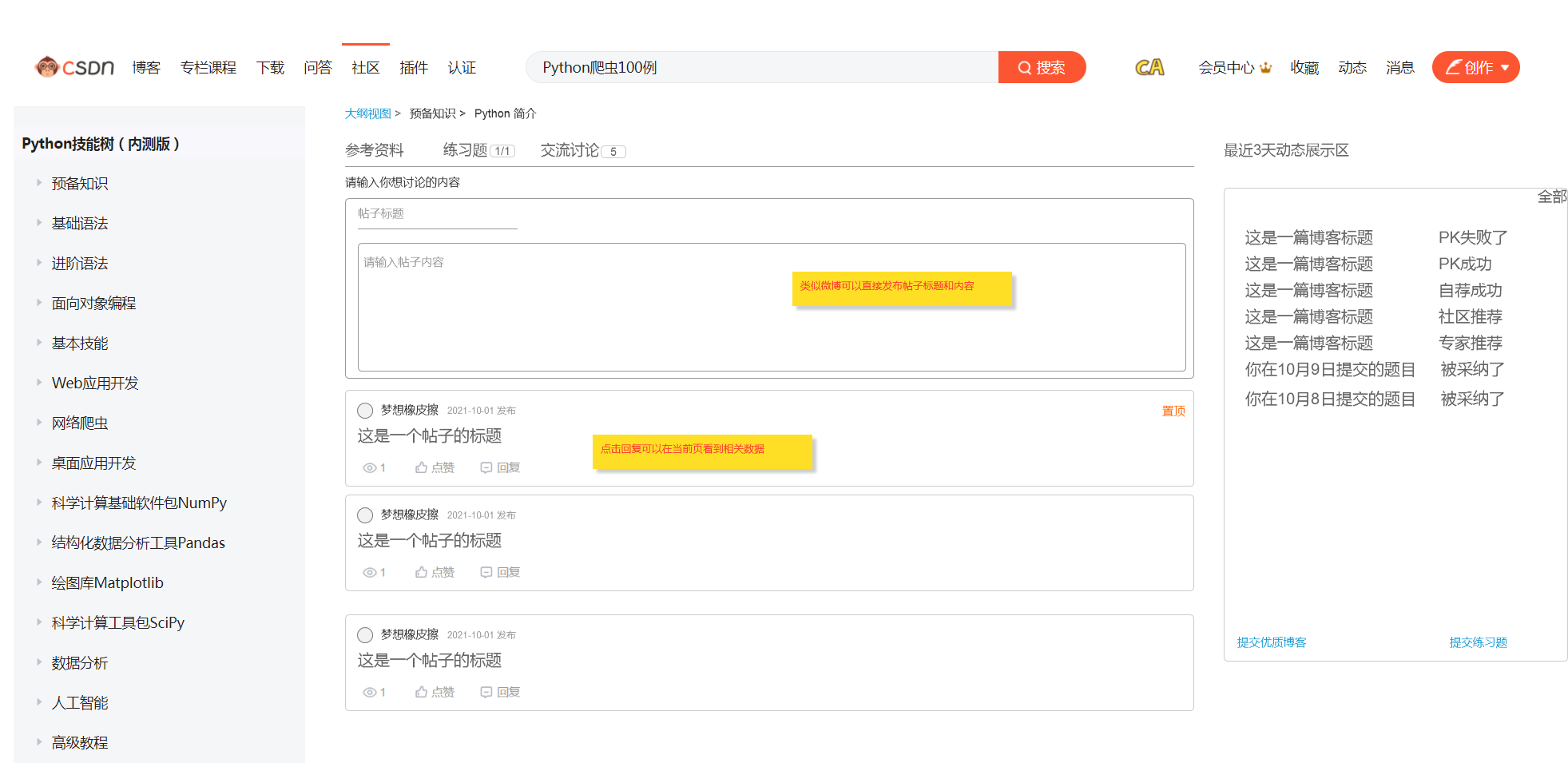Click the 预备知识 breadcrumb

[x=432, y=113]
